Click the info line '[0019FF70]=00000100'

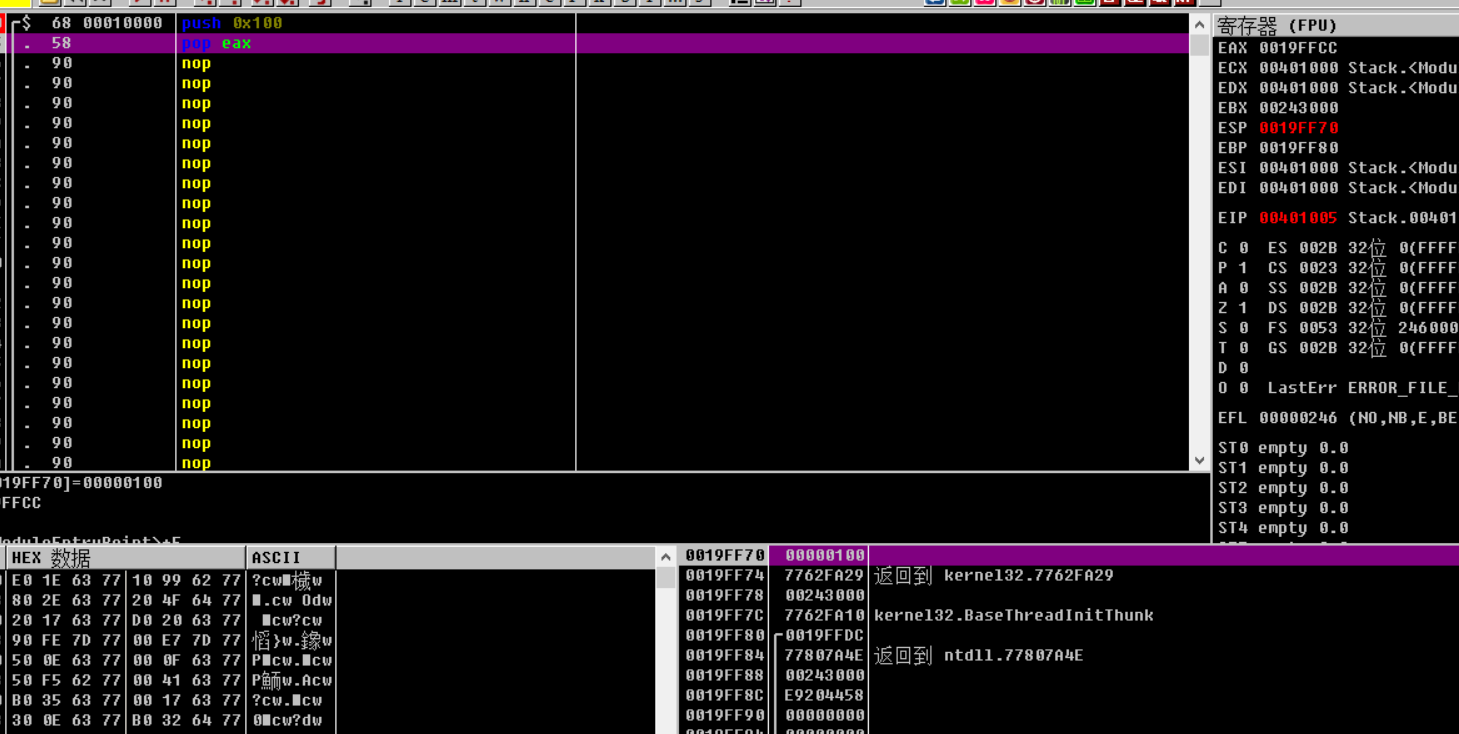(x=81, y=483)
